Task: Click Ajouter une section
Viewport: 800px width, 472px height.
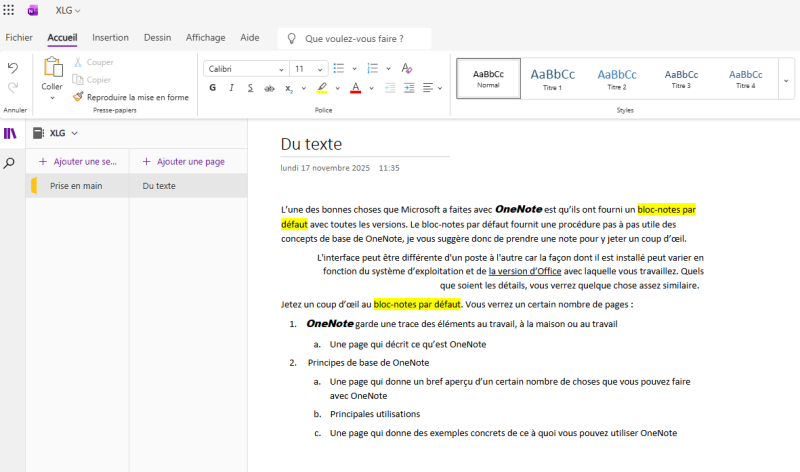Action: coord(78,161)
